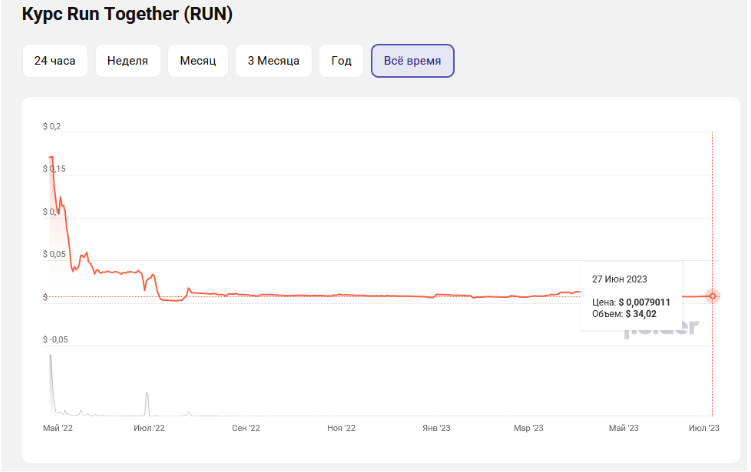
Task: Click the "$ 0,2" y-axis label
Action: (x=52, y=126)
